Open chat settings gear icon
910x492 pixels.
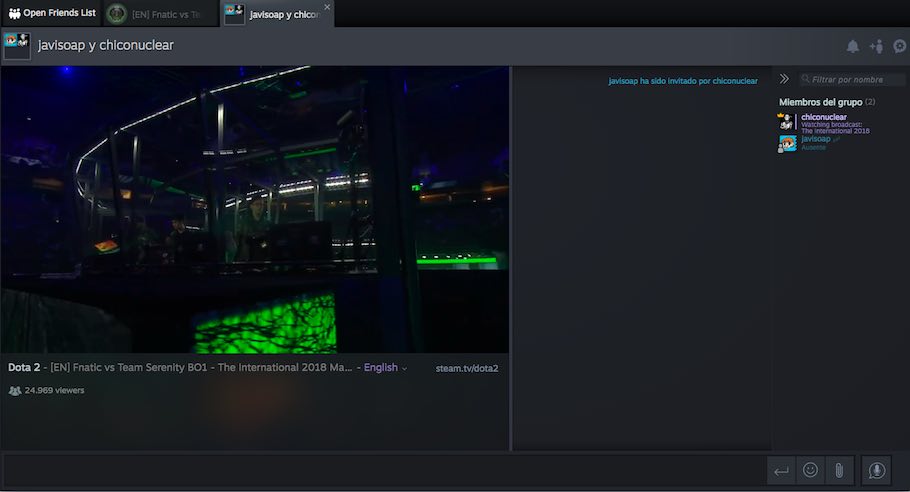tap(900, 46)
